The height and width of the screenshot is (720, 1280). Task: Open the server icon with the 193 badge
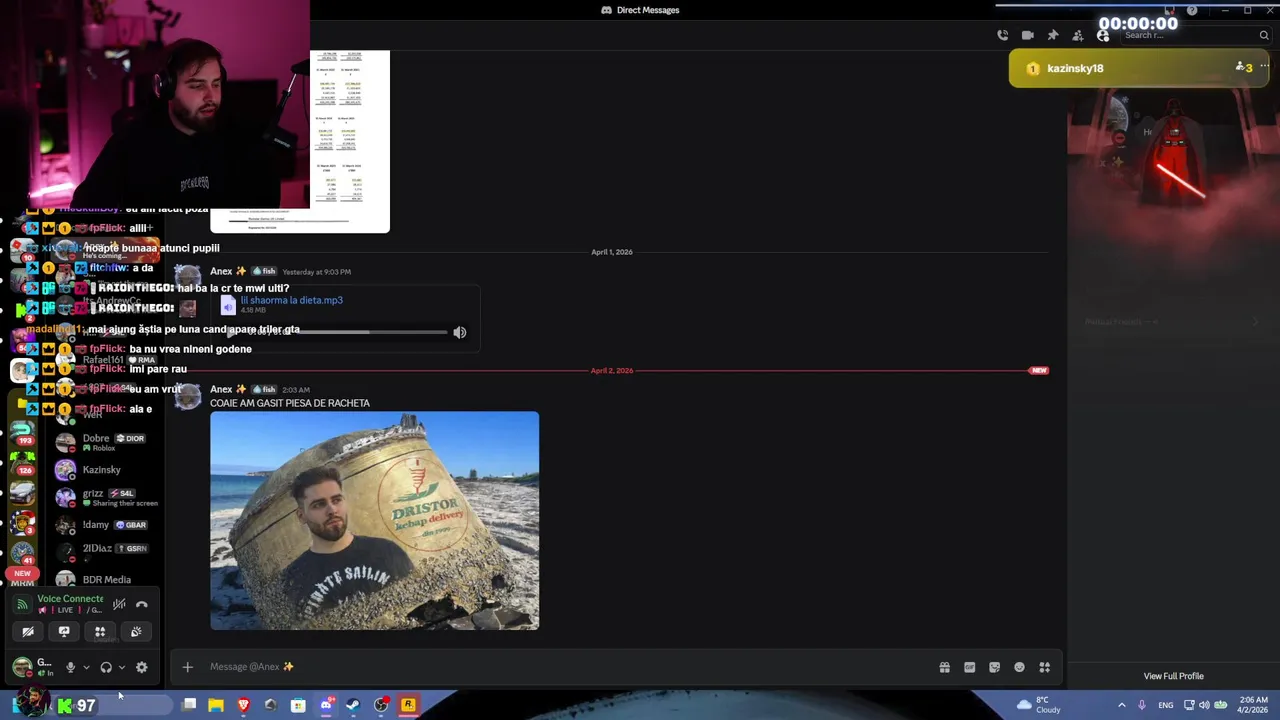pos(22,434)
